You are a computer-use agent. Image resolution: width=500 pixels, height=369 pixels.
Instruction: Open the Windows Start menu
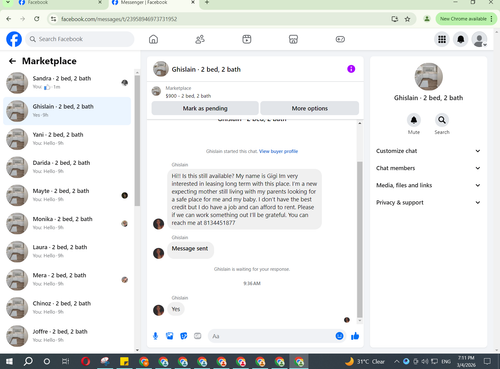point(9,361)
